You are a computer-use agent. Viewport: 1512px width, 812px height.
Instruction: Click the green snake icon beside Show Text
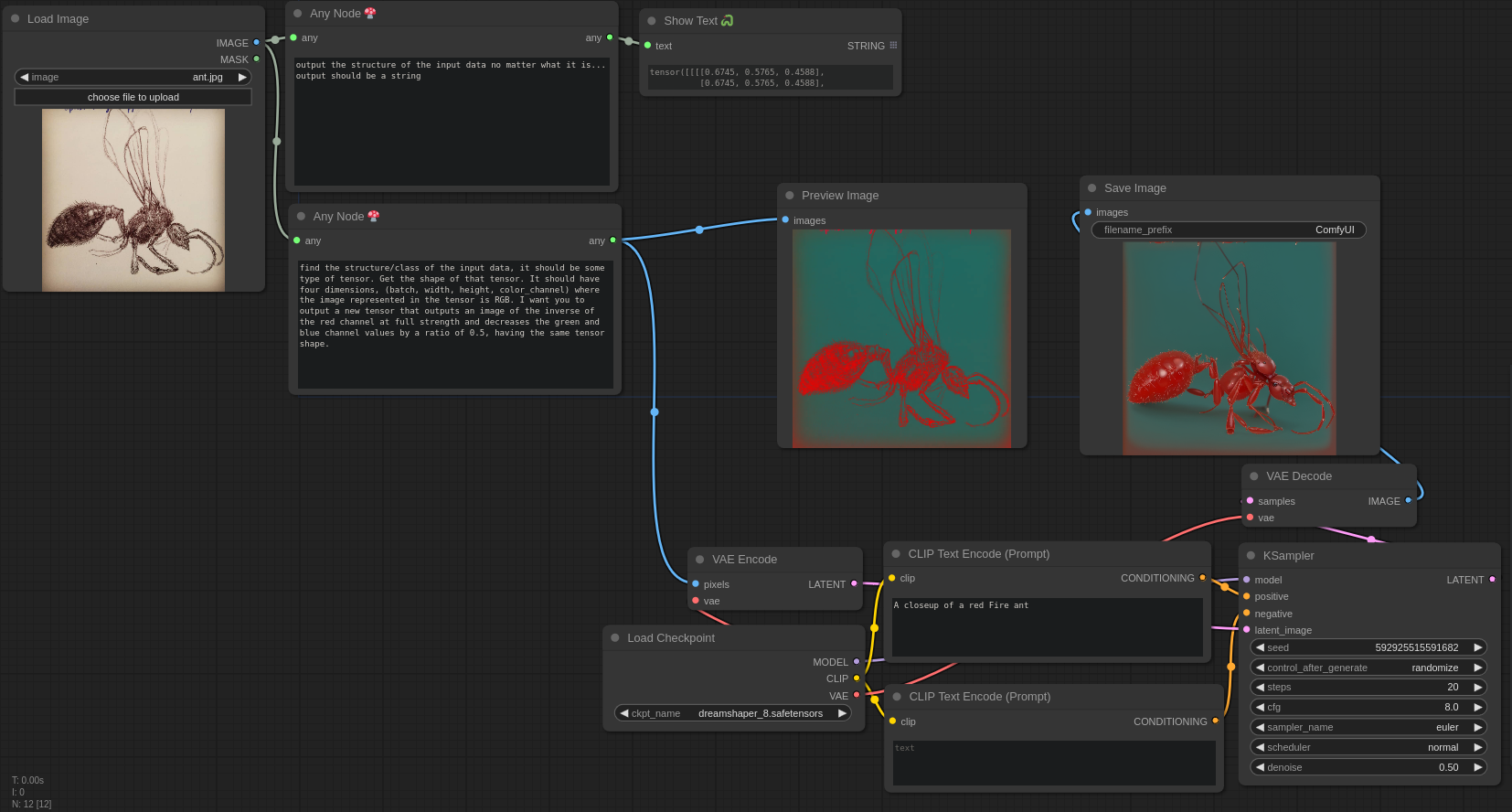click(x=728, y=20)
